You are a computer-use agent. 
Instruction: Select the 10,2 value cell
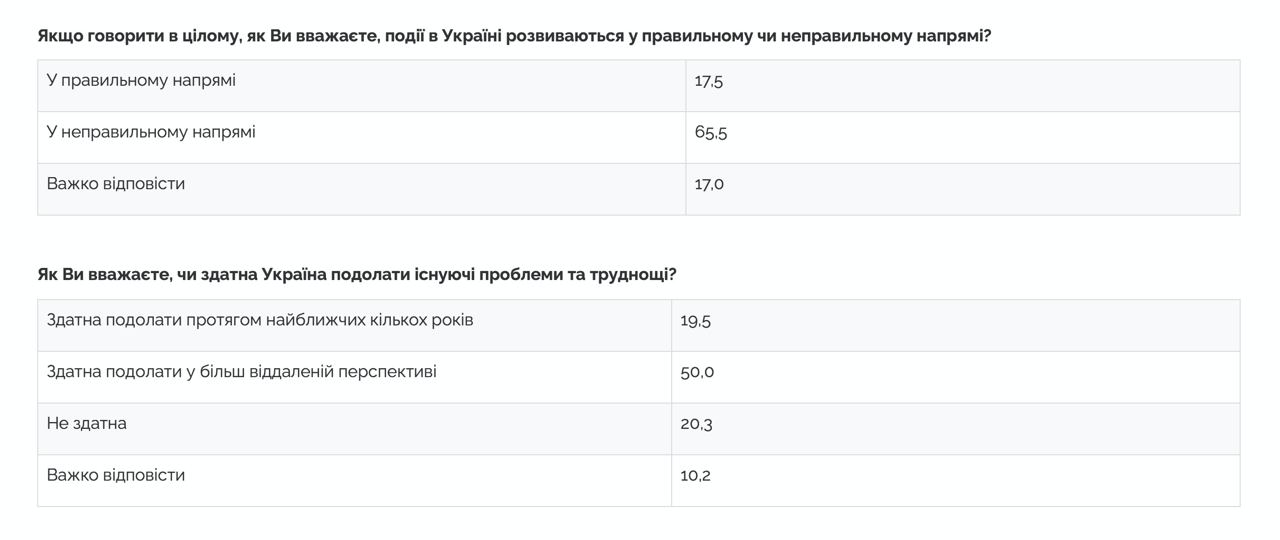tap(695, 476)
